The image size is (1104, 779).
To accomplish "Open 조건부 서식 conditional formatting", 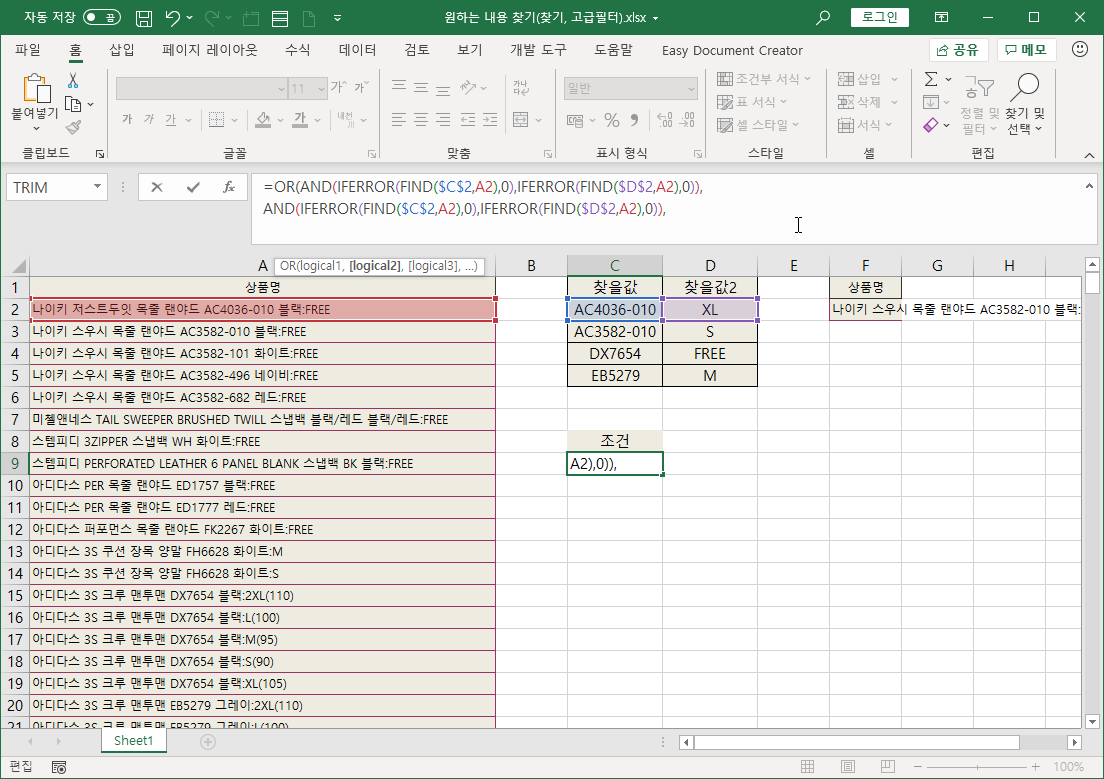I will [764, 79].
